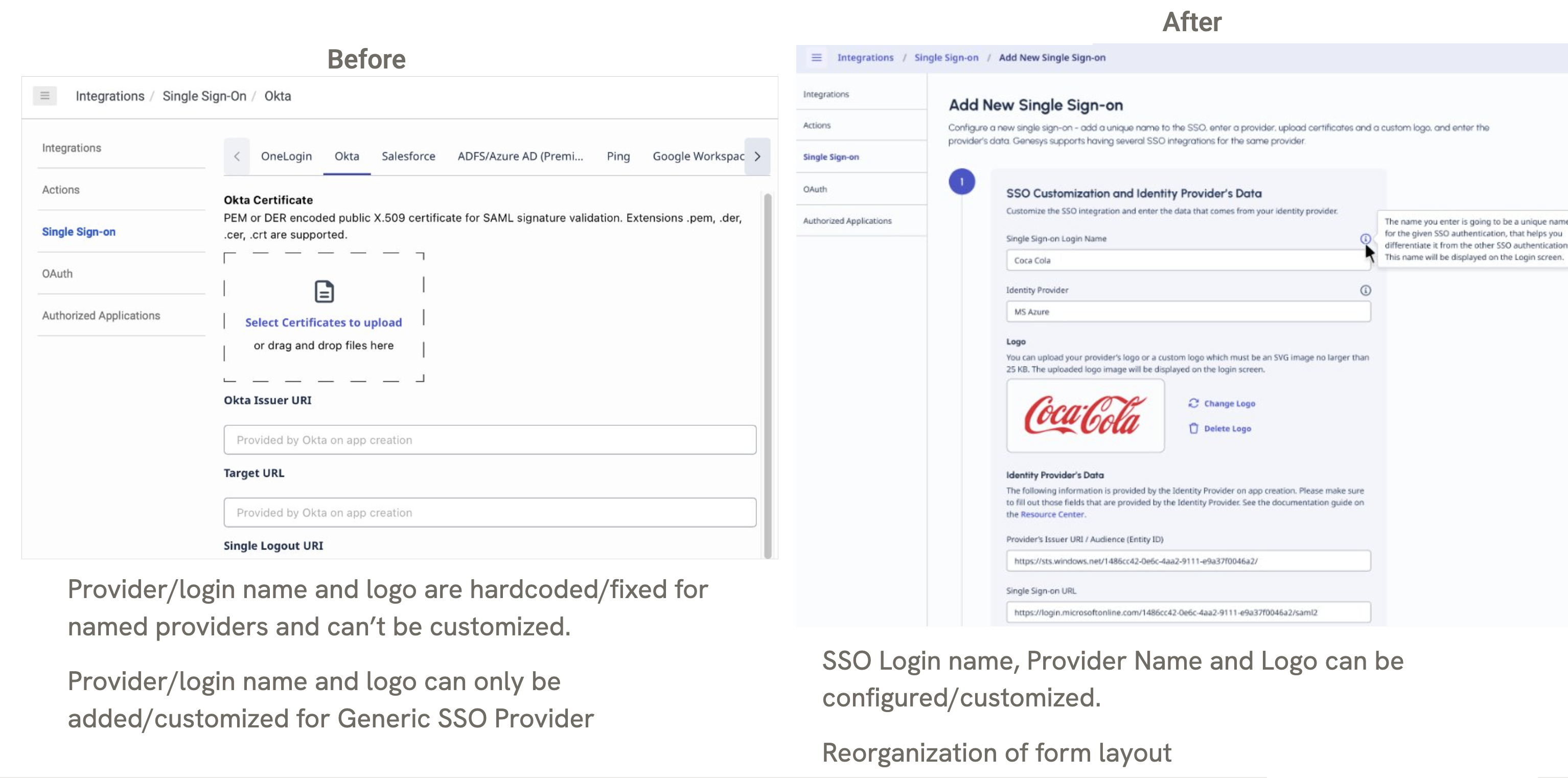Viewport: 1568px width, 778px height.
Task: Click the info icon beside Single Sign-on Login Name
Action: click(1365, 239)
